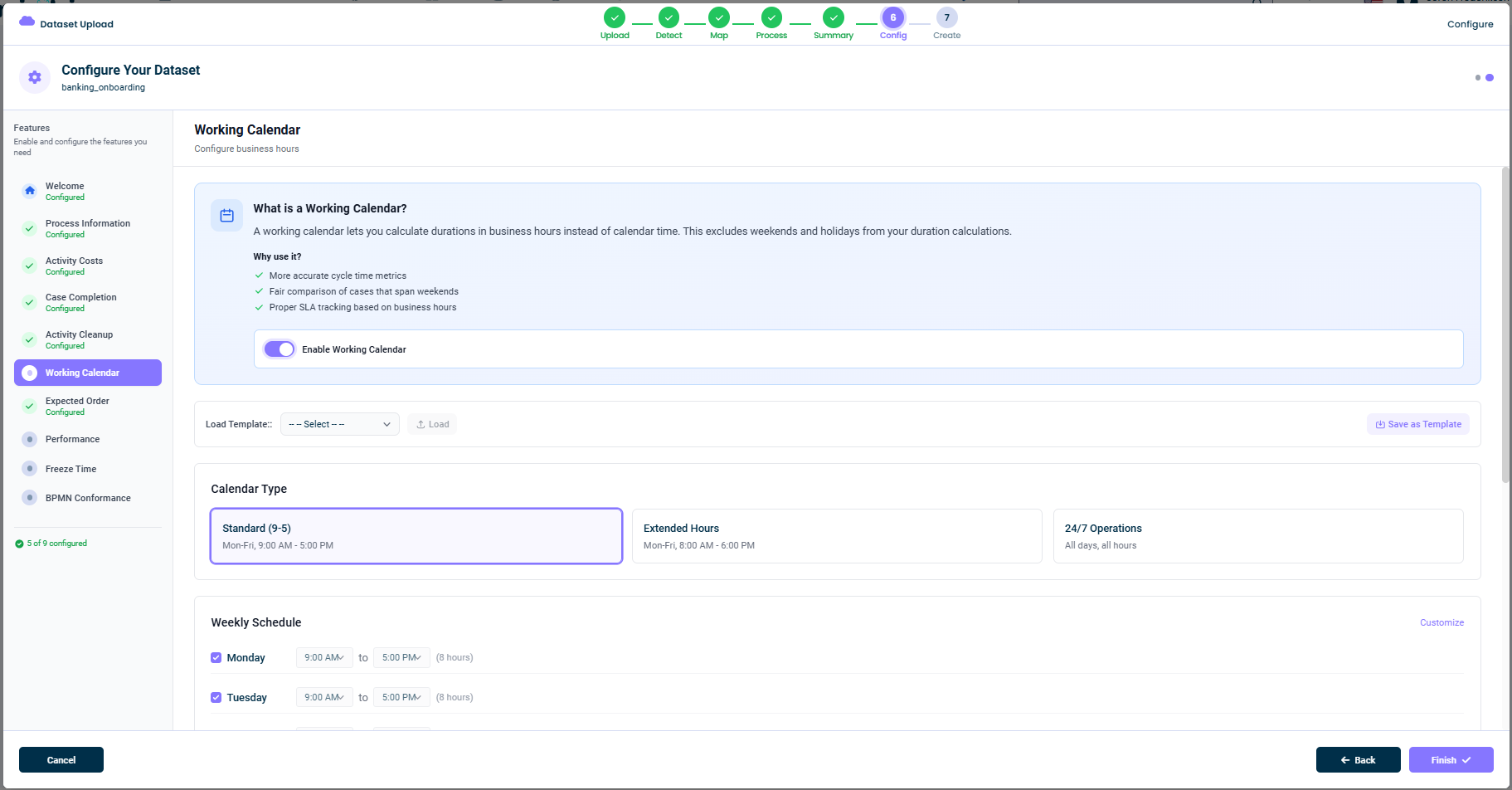Open Tuesday end time 5:00 PM dropdown
Screen dimensions: 1512x790
tap(401, 697)
